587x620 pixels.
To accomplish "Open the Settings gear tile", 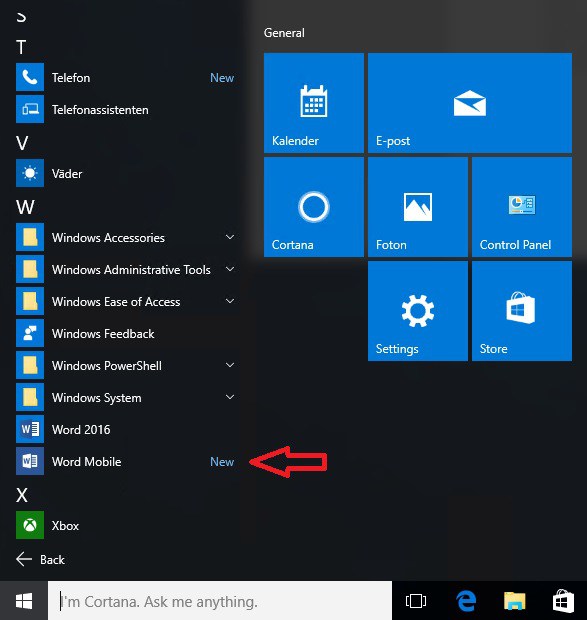I will pyautogui.click(x=418, y=311).
